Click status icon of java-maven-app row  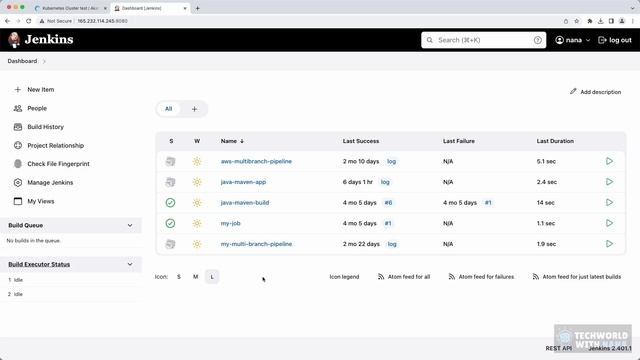pos(170,182)
